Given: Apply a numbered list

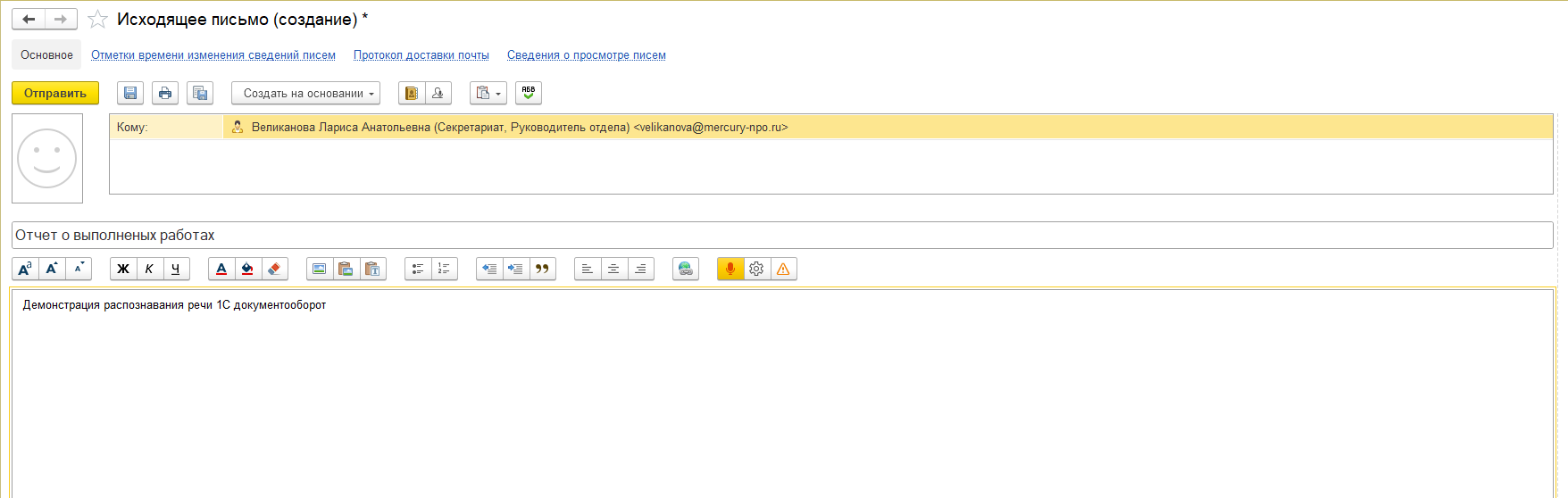Looking at the screenshot, I should (445, 269).
